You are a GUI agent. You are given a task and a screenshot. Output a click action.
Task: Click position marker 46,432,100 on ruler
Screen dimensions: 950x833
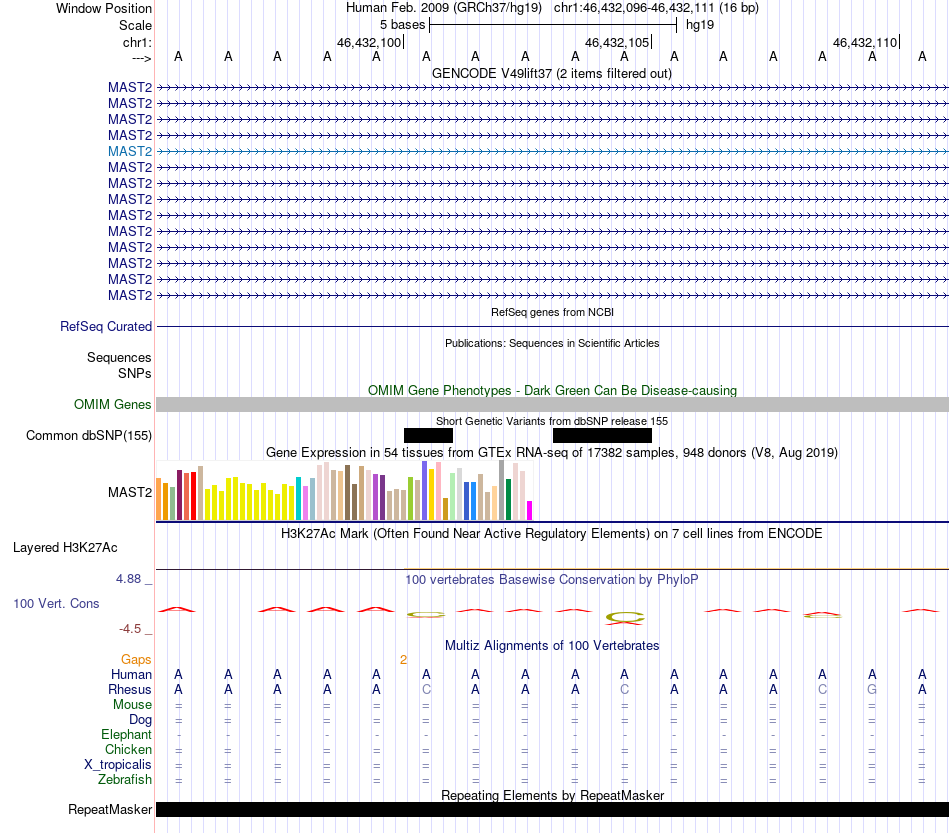[369, 42]
